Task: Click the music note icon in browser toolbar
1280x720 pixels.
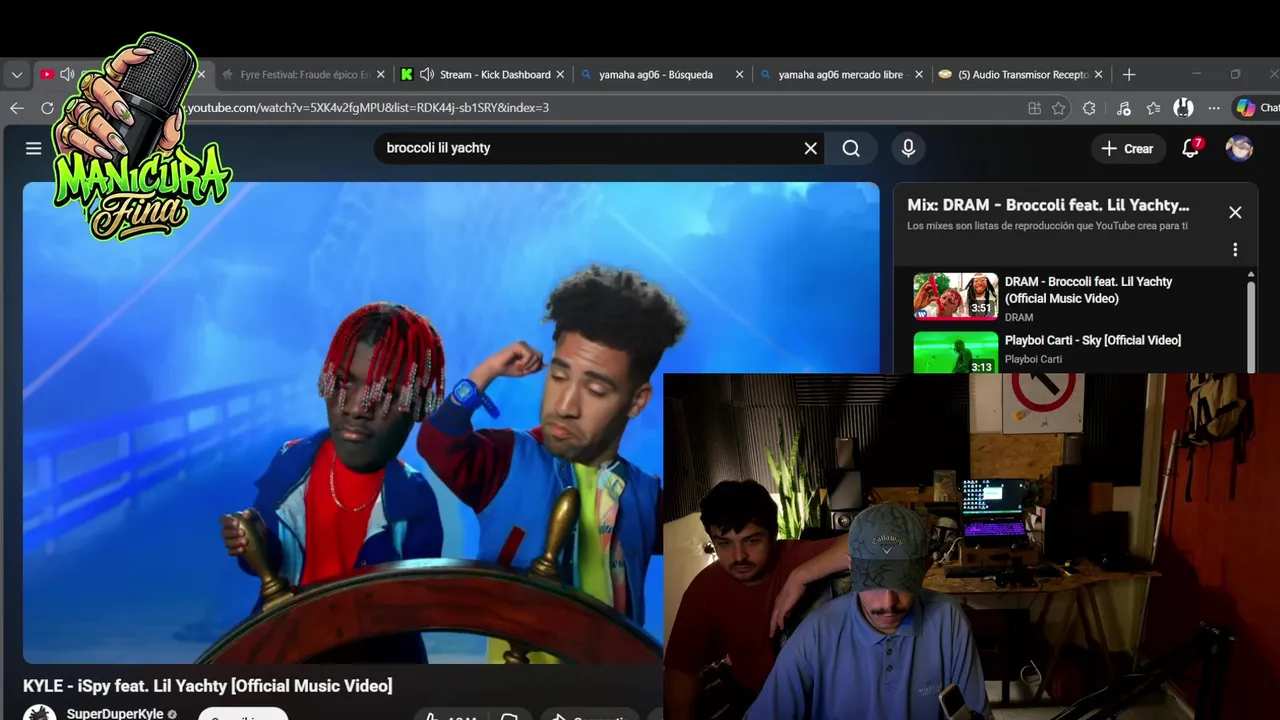Action: [x=1123, y=108]
